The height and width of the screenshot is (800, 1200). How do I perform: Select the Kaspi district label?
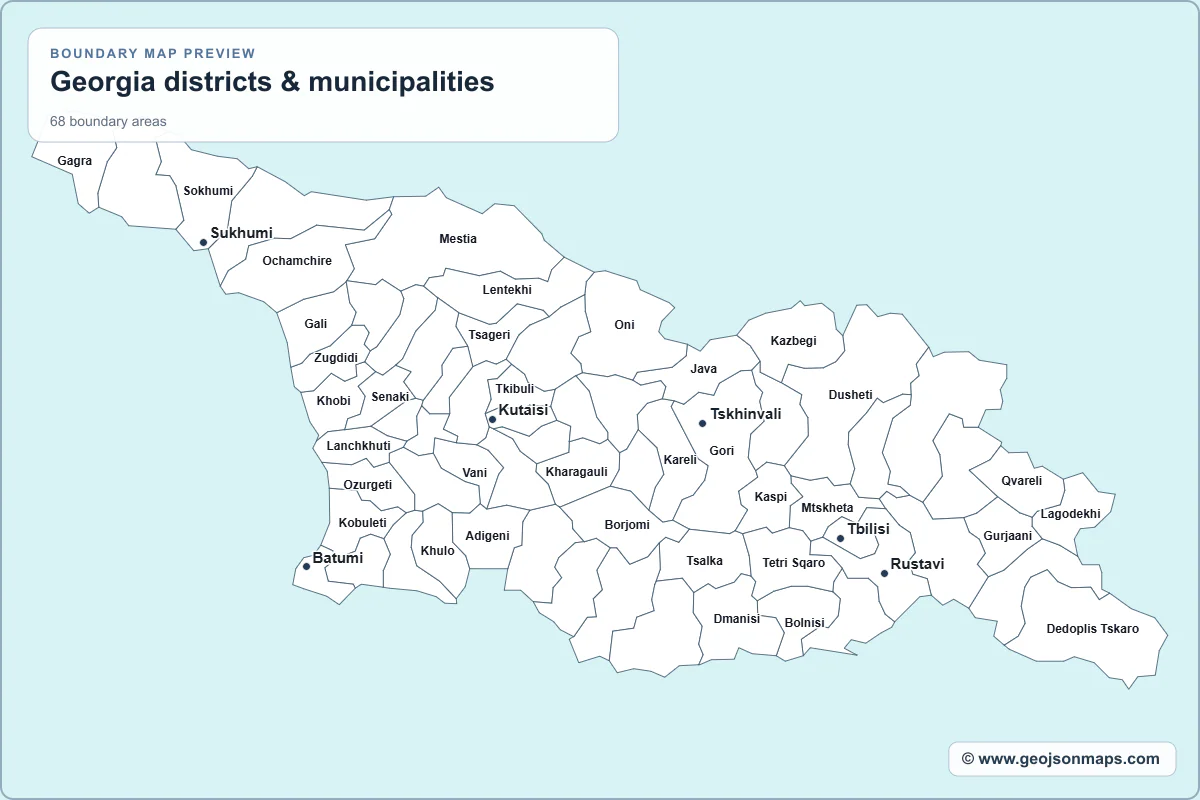(x=771, y=497)
